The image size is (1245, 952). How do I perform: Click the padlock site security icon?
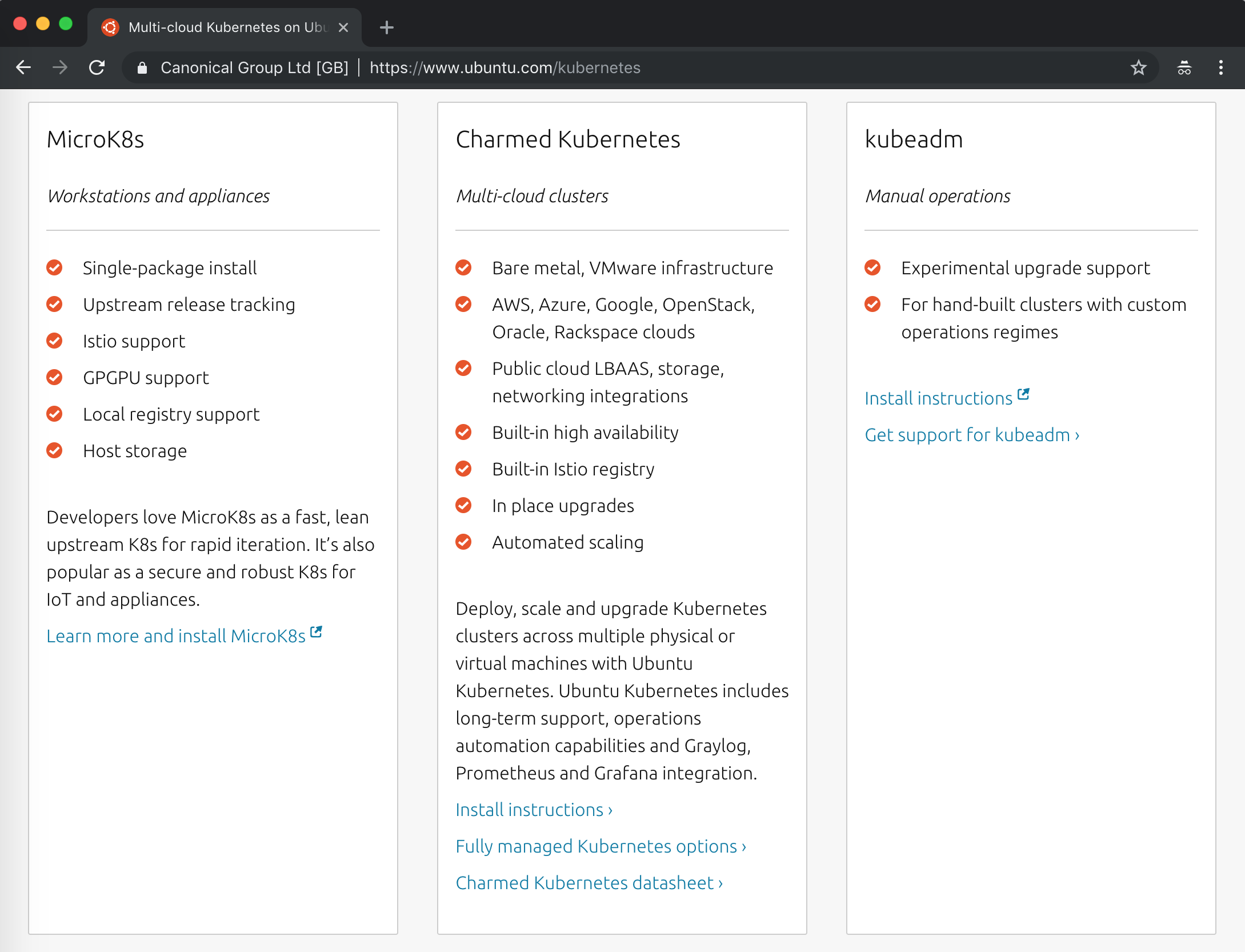pyautogui.click(x=142, y=68)
